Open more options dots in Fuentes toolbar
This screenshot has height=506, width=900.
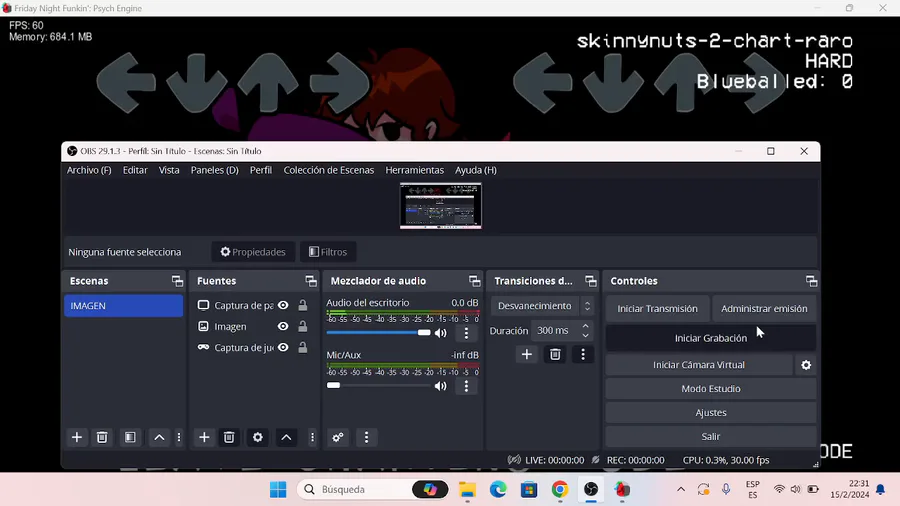(312, 437)
